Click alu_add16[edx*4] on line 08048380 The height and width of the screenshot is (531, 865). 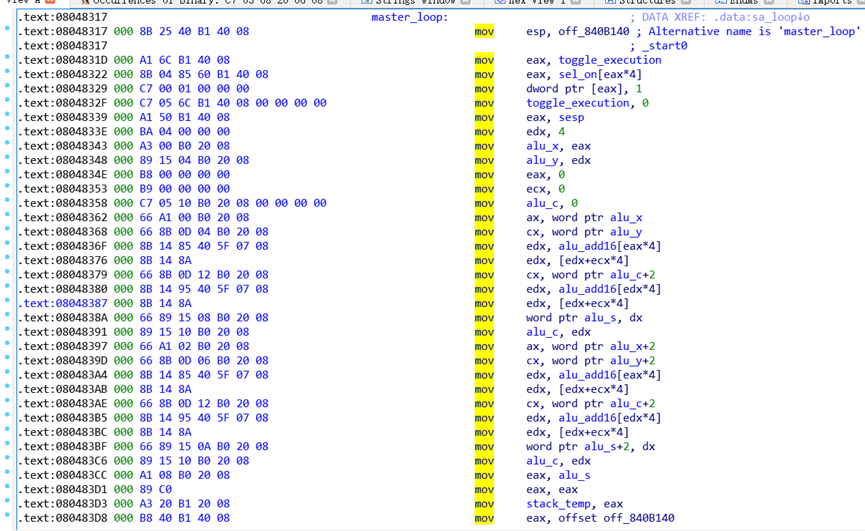tap(610, 289)
